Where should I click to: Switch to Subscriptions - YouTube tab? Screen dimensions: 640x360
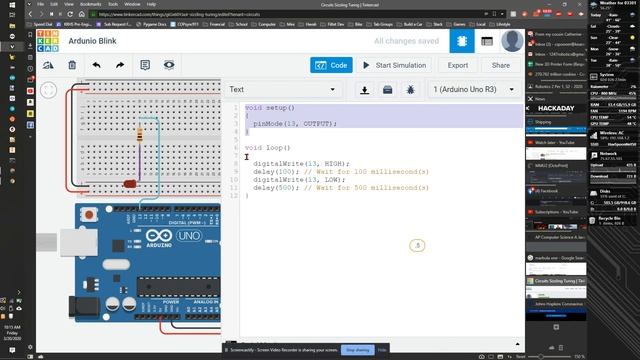click(556, 212)
